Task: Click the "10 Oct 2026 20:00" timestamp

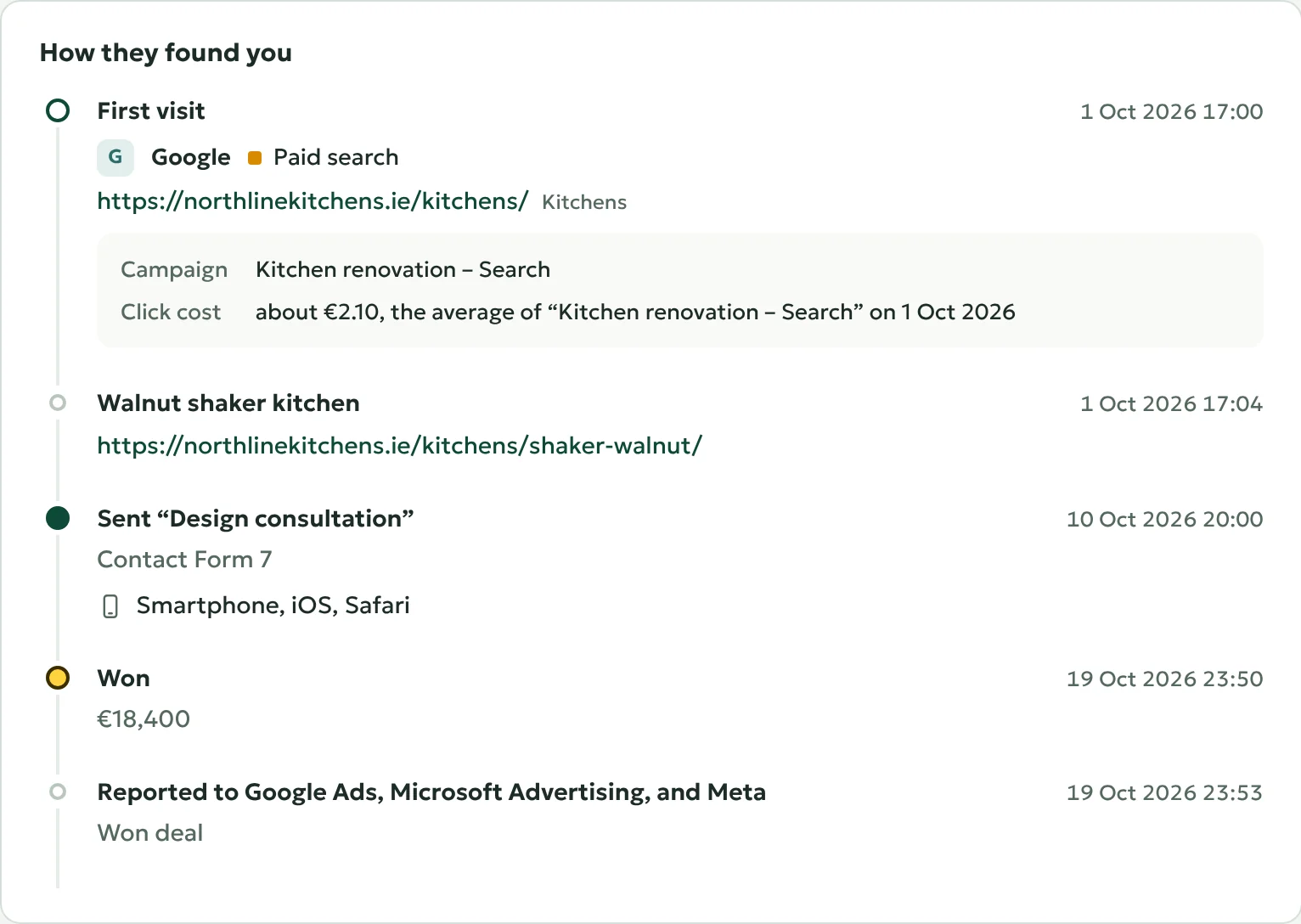Action: point(1165,519)
